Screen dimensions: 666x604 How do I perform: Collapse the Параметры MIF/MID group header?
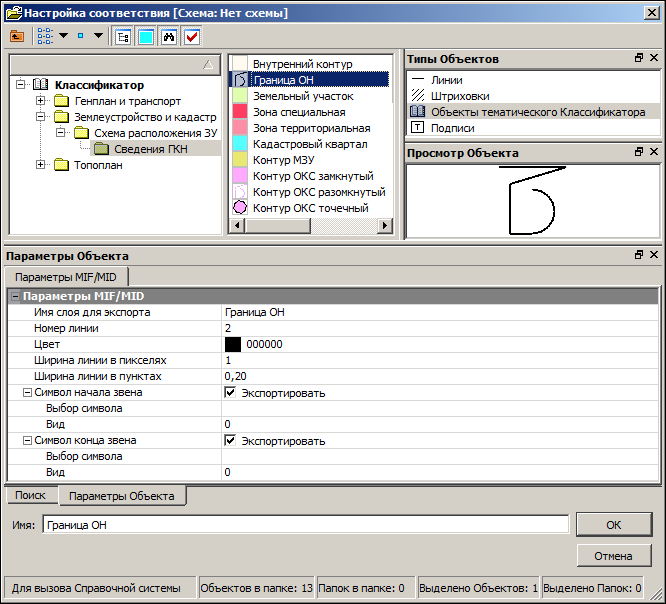click(x=15, y=296)
